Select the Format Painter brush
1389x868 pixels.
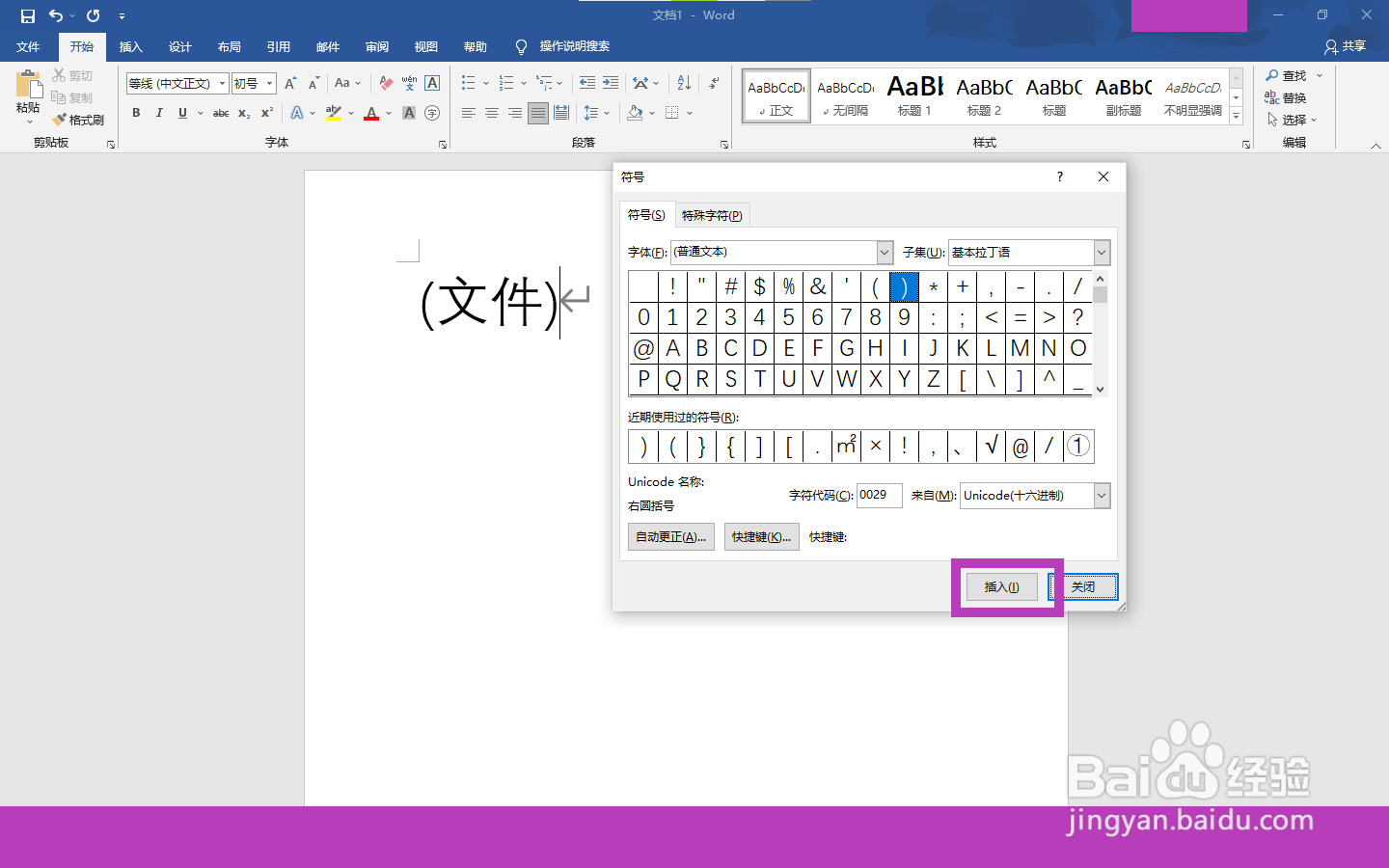(x=78, y=120)
